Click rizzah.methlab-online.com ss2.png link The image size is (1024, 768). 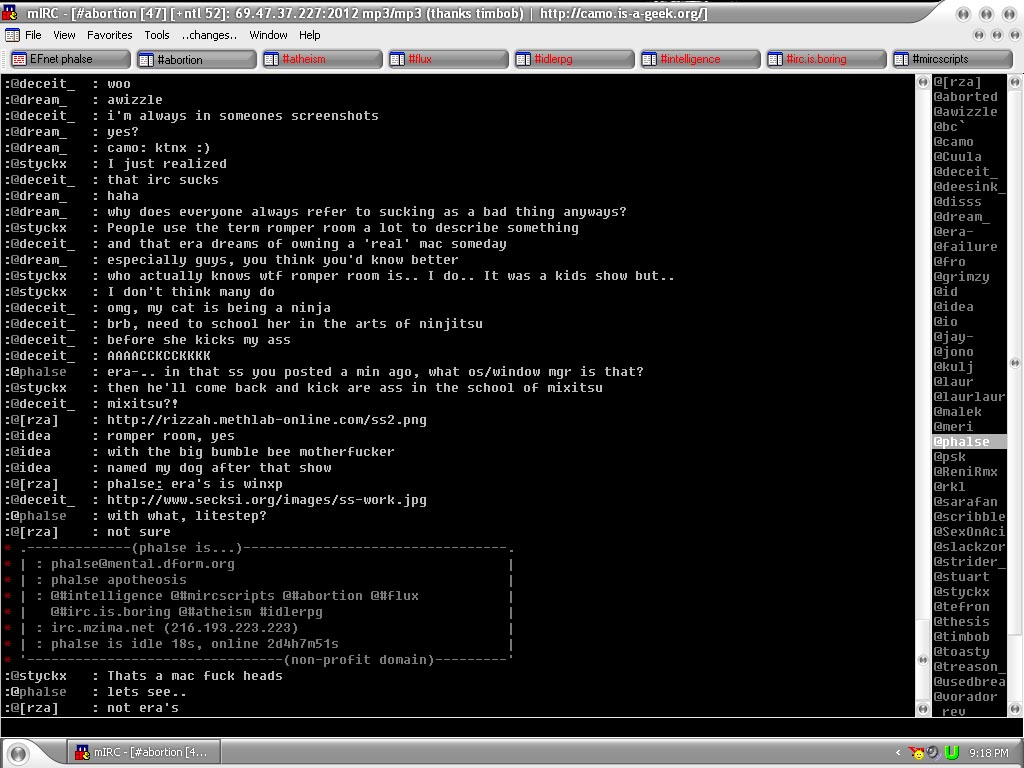coord(266,420)
